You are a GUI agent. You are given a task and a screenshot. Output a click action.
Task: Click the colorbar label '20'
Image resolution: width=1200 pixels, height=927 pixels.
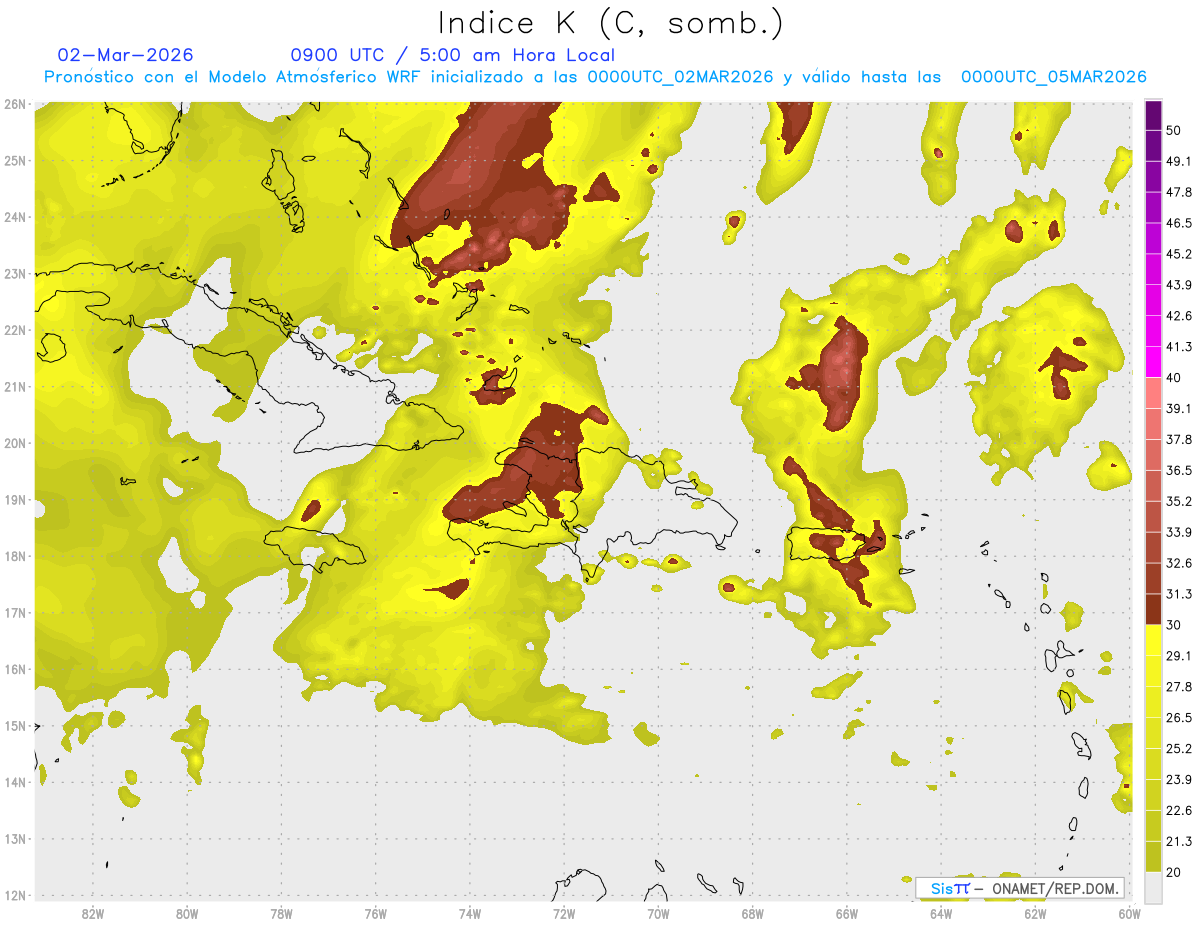1174,873
